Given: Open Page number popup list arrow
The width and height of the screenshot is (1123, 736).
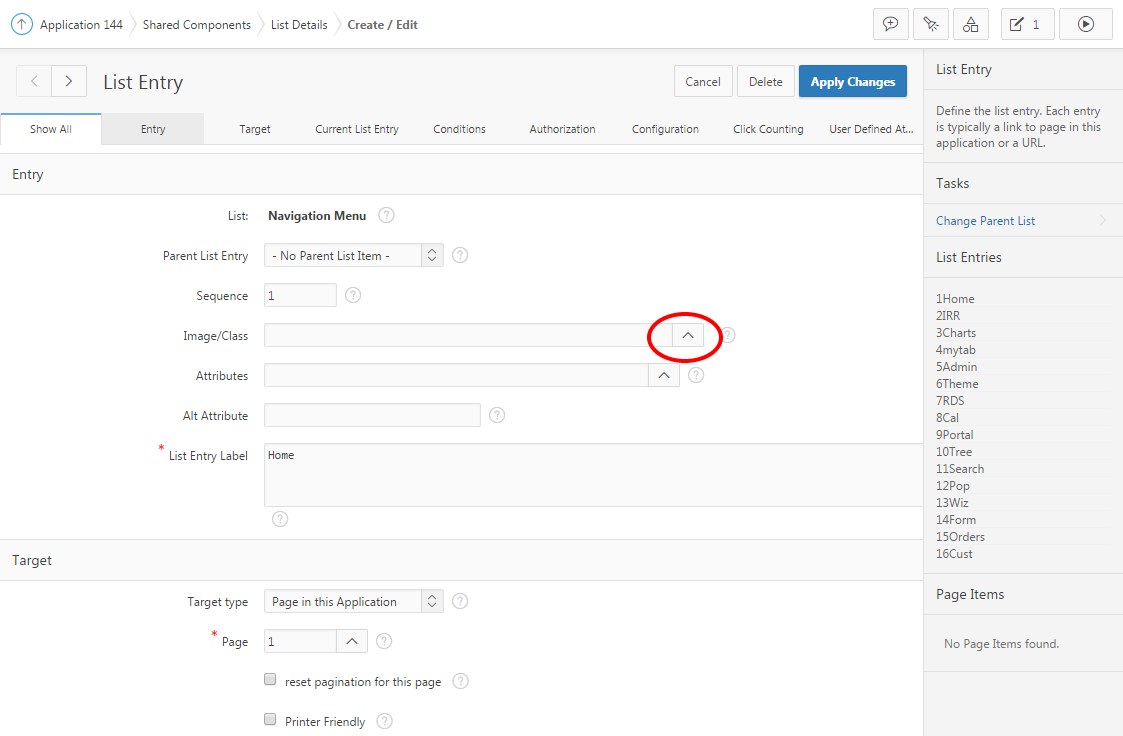Looking at the screenshot, I should tap(352, 641).
